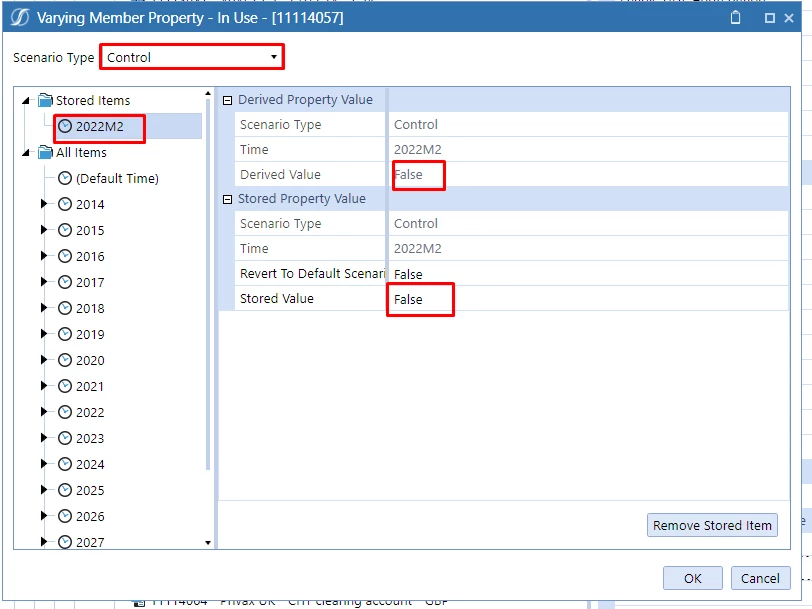Click the tree scroll down arrow

pos(208,543)
